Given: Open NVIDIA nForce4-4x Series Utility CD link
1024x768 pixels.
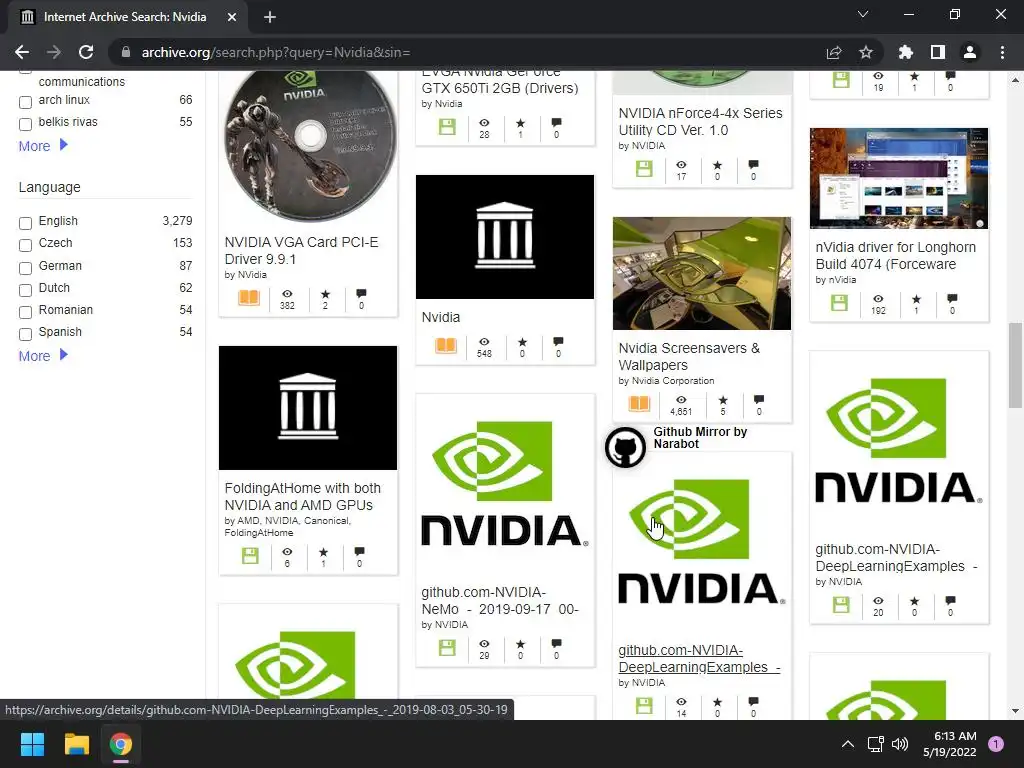Looking at the screenshot, I should click(700, 121).
